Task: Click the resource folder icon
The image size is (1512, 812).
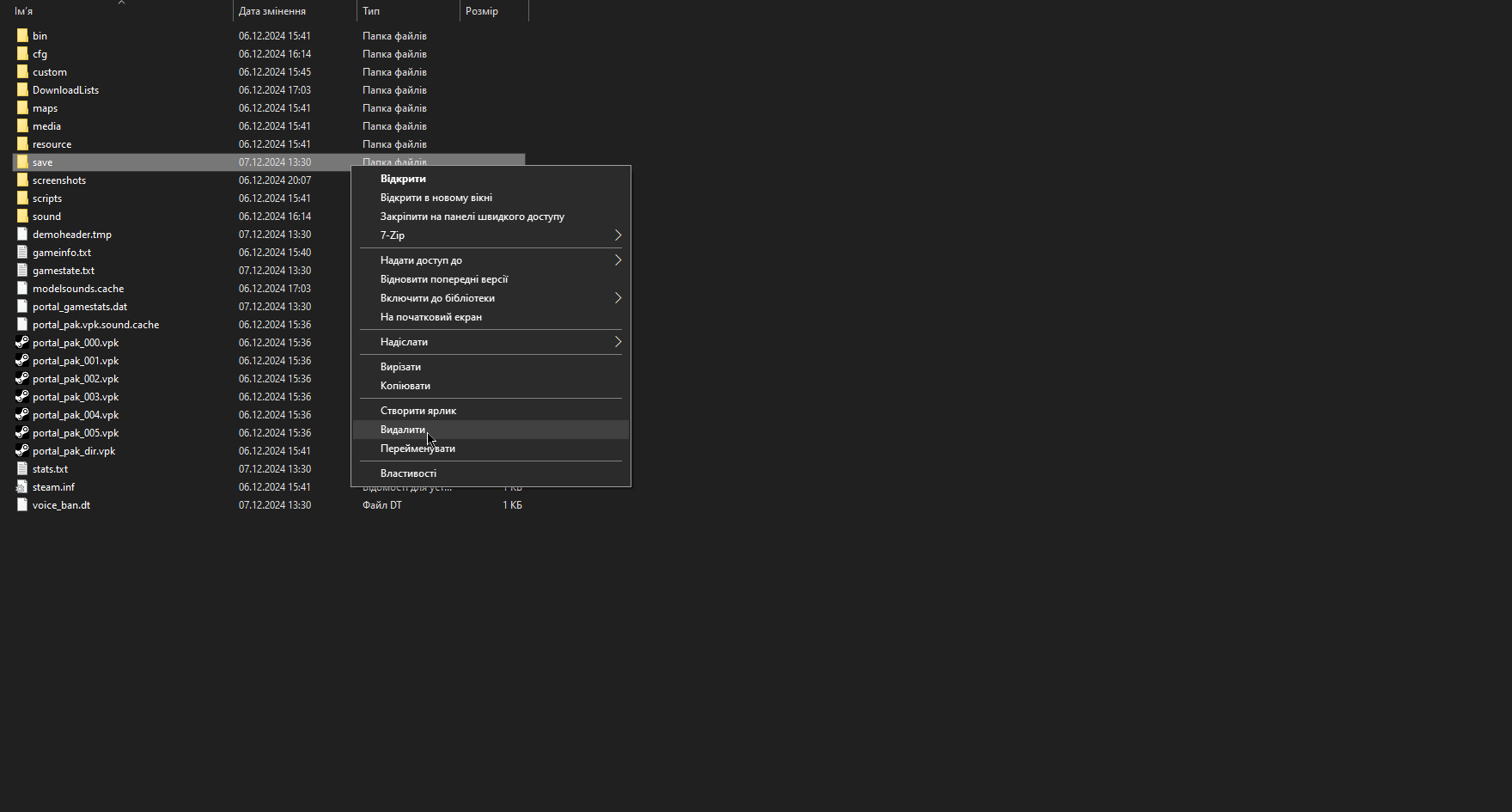Action: click(x=22, y=144)
